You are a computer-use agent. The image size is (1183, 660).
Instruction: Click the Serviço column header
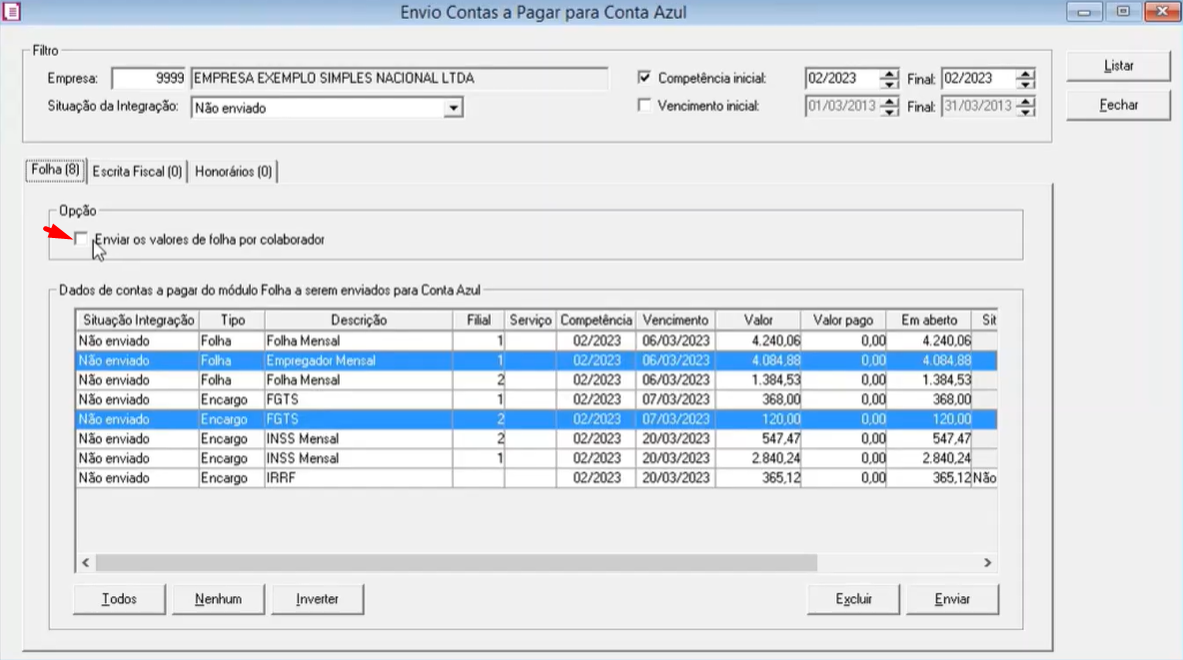coord(530,321)
